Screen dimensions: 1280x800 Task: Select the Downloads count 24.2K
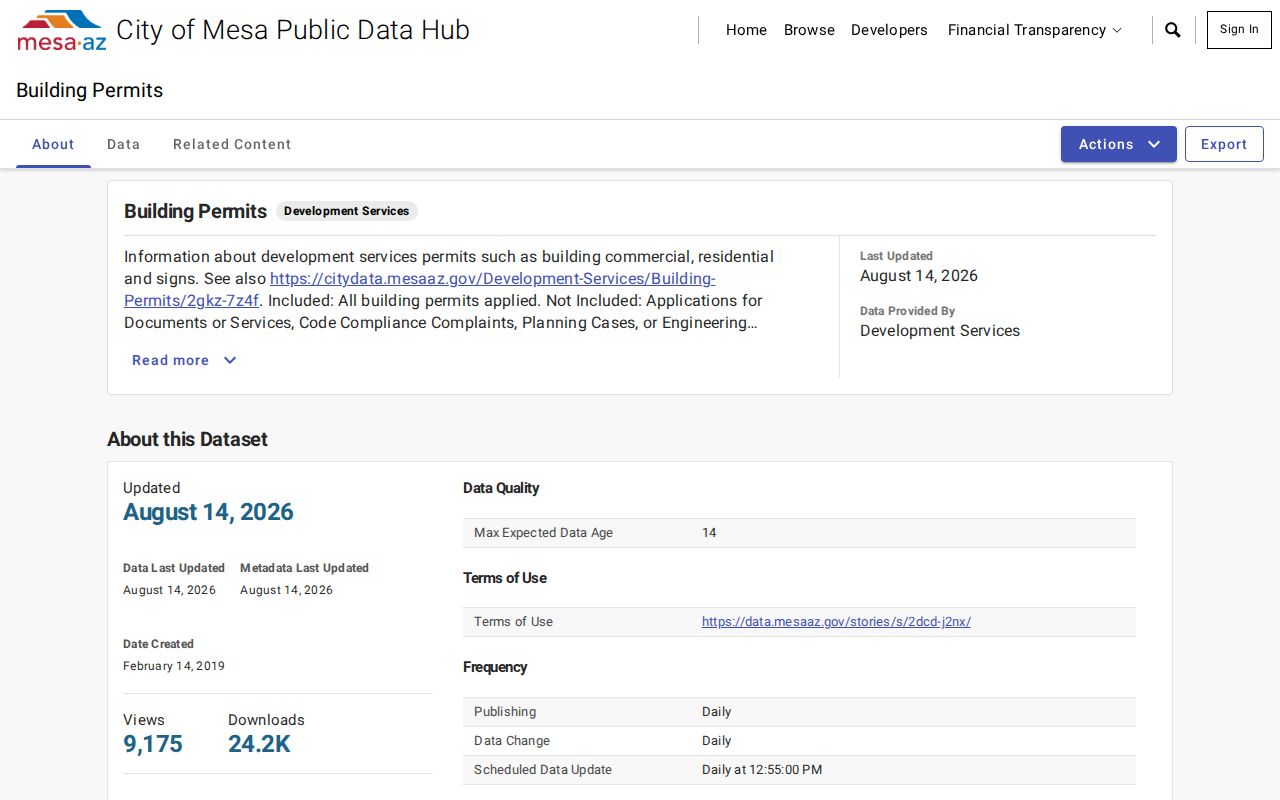tap(259, 744)
